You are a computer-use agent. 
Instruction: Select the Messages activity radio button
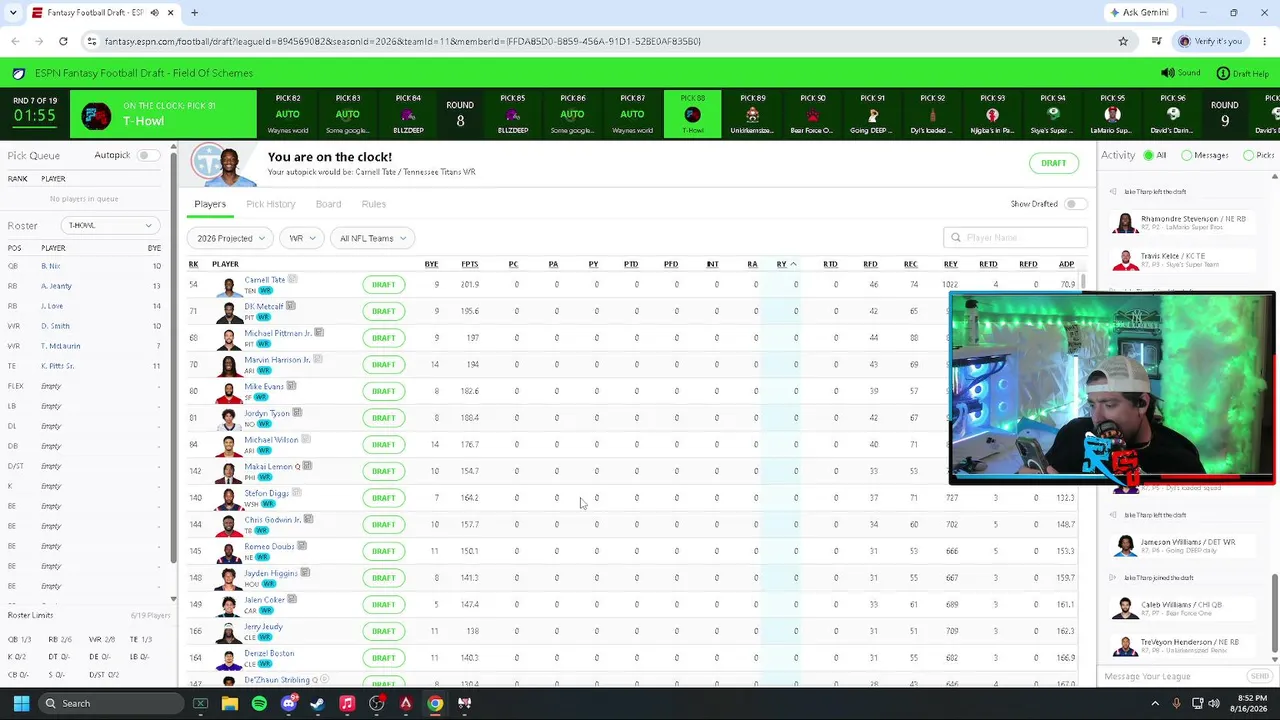tap(1187, 155)
